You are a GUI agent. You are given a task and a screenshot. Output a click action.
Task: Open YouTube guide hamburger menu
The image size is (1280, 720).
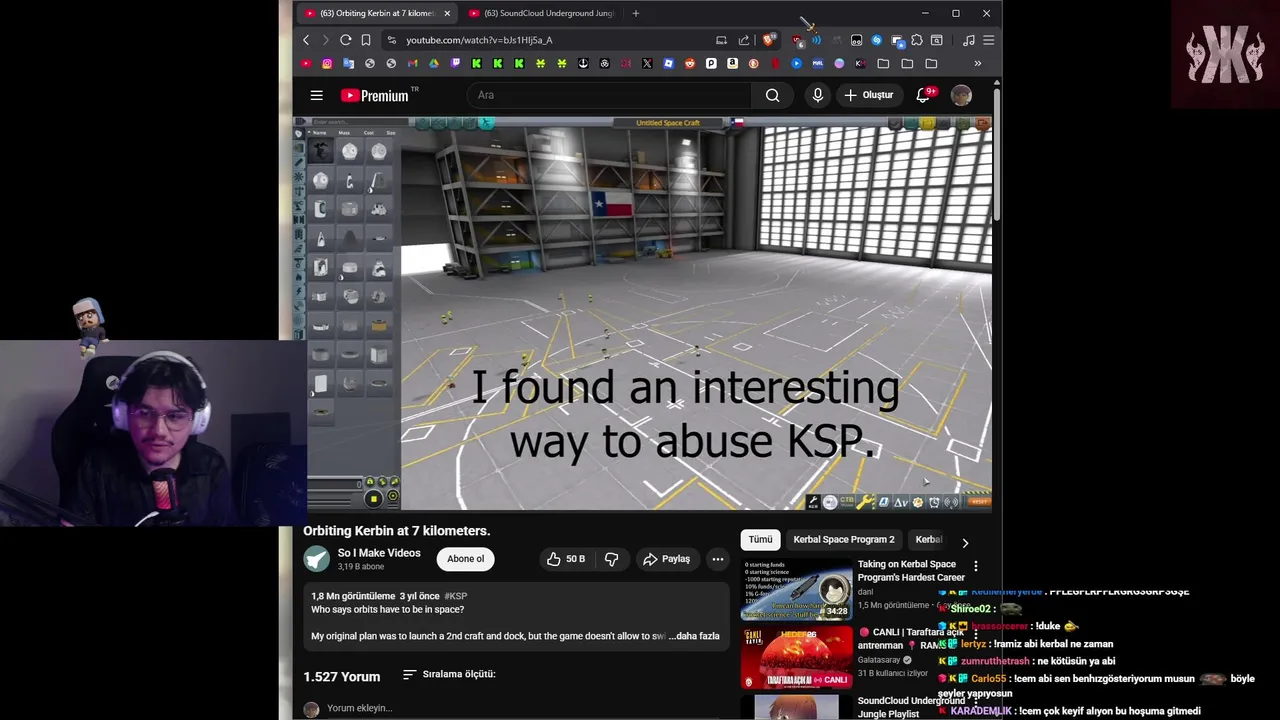coord(316,95)
